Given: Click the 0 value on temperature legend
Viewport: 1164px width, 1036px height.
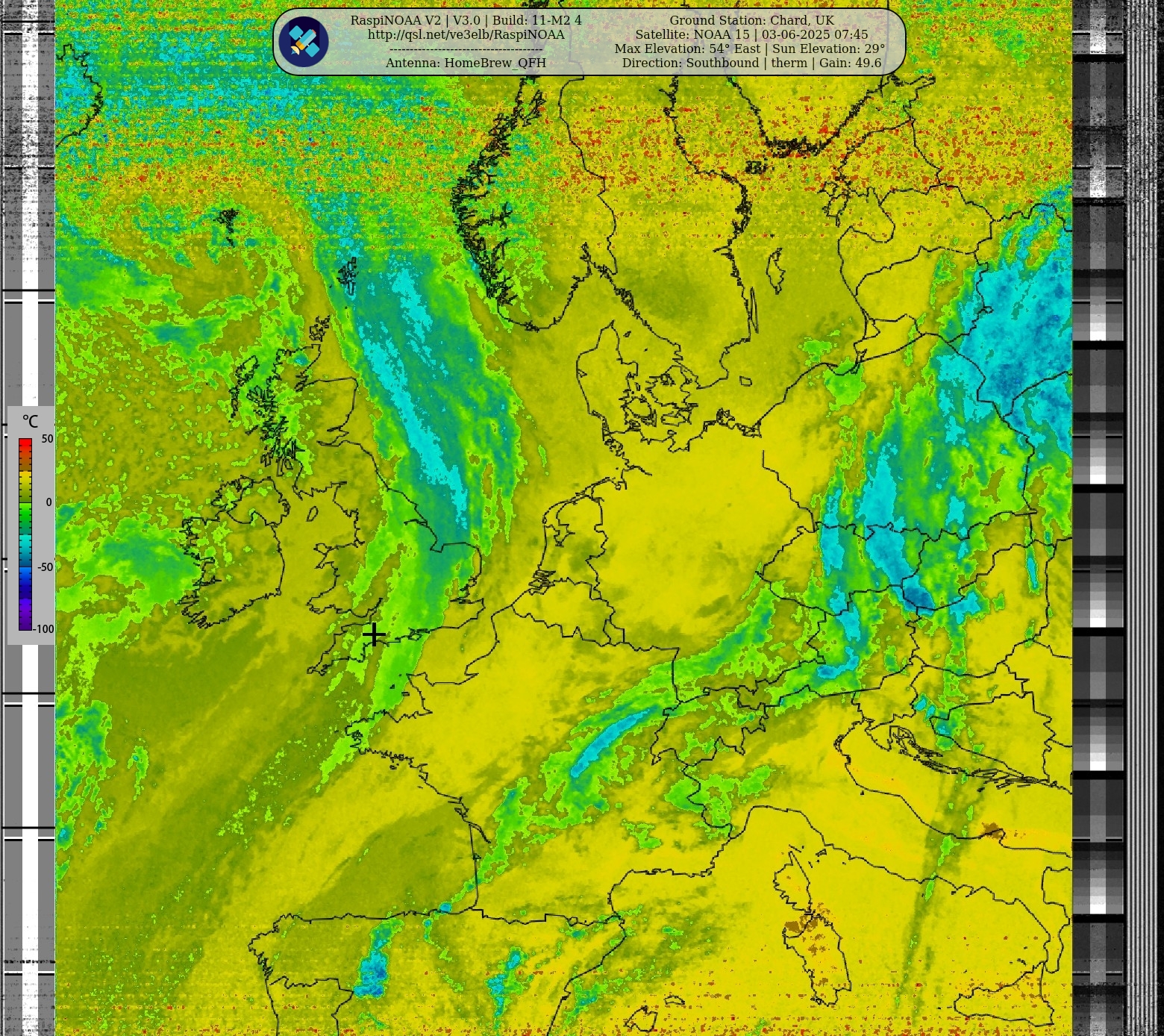Looking at the screenshot, I should pyautogui.click(x=49, y=502).
